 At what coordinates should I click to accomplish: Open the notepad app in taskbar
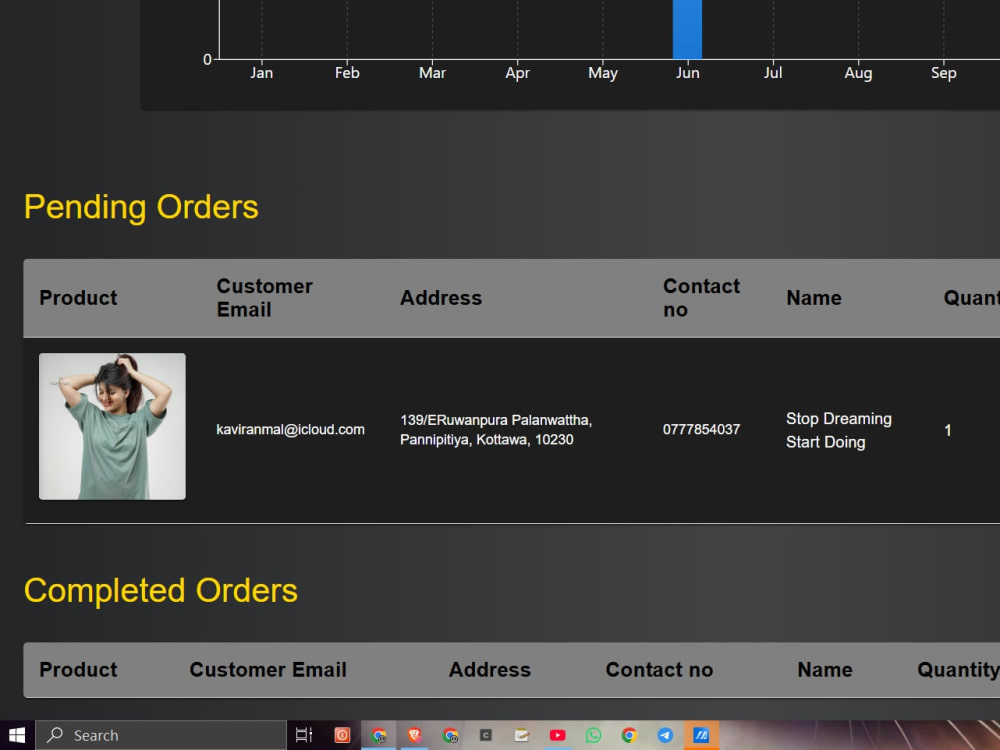coord(522,735)
